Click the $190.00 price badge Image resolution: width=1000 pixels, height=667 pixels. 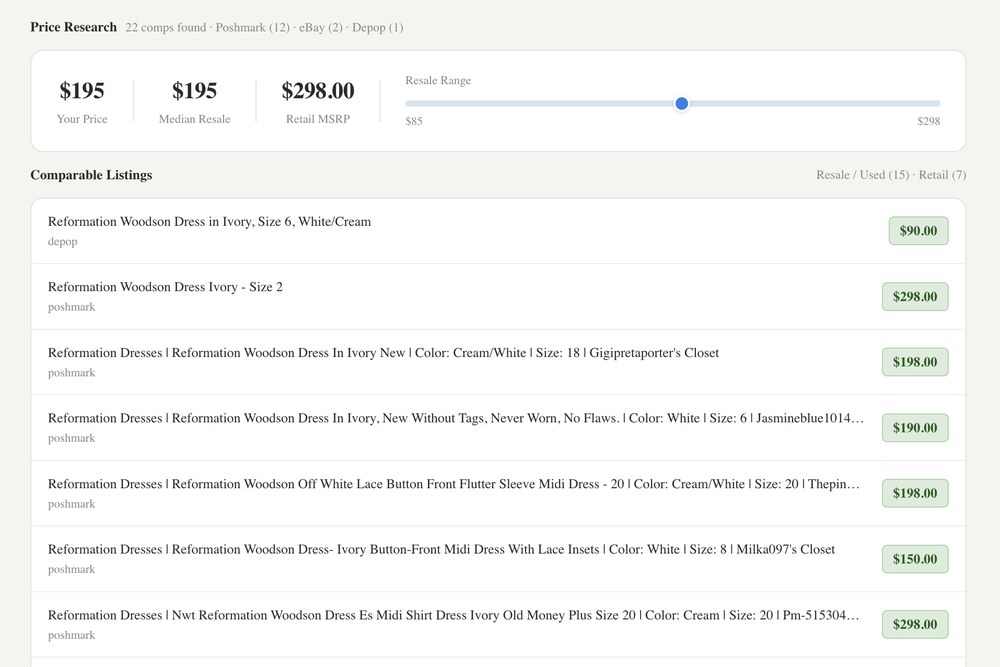[x=915, y=428]
